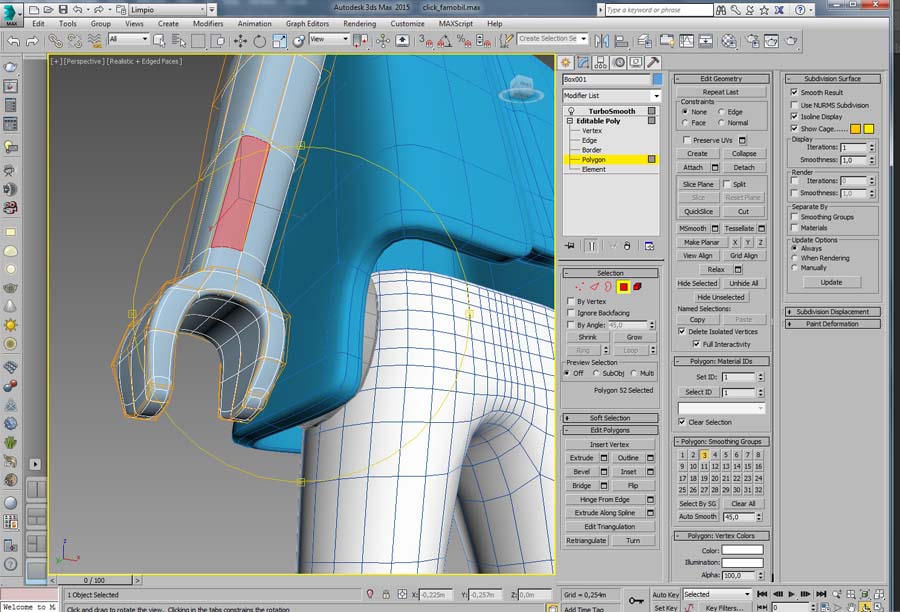The height and width of the screenshot is (612, 900).
Task: Click the Undo arrow in main toolbar
Action: coord(13,41)
